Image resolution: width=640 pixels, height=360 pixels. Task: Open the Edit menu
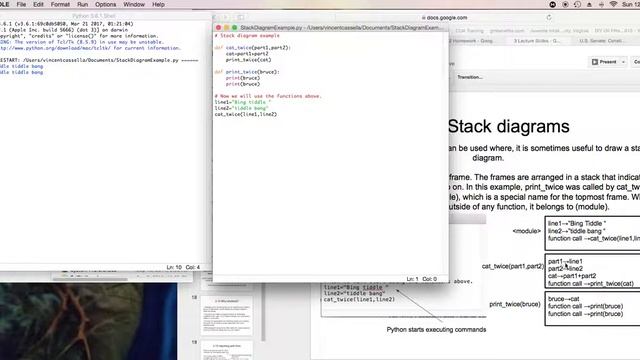pos(38,4)
